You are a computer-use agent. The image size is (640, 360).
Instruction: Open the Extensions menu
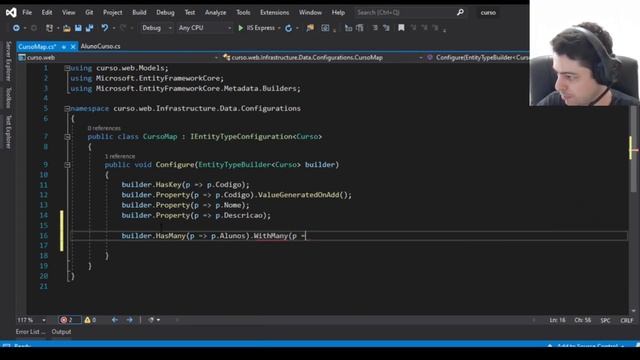tap(274, 12)
